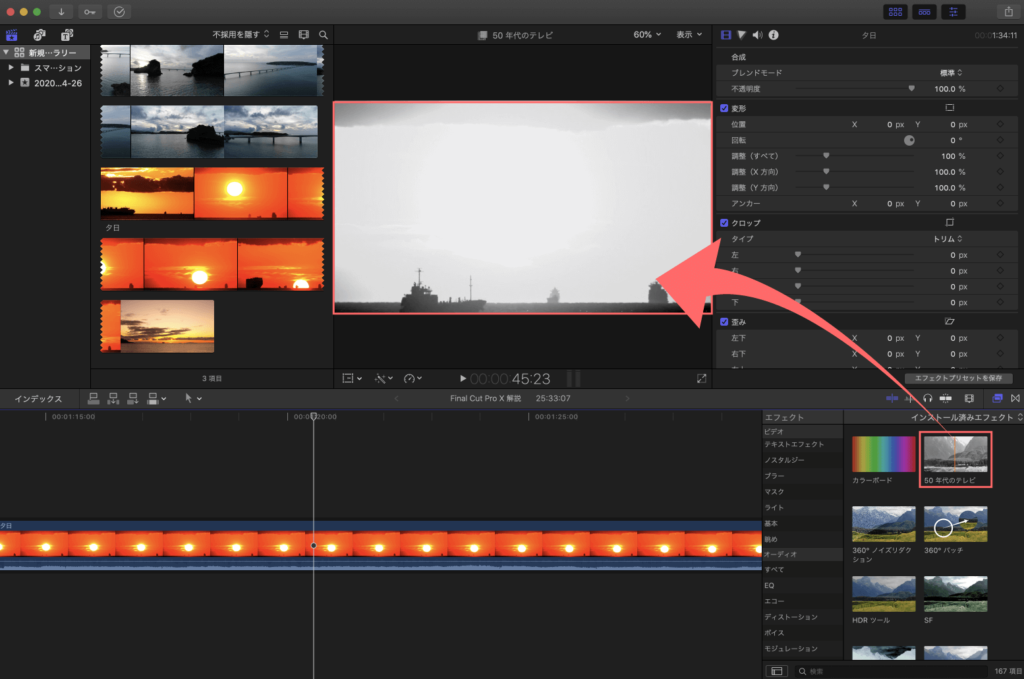The height and width of the screenshot is (679, 1024).
Task: Click the insert clip edit icon
Action: (x=113, y=398)
